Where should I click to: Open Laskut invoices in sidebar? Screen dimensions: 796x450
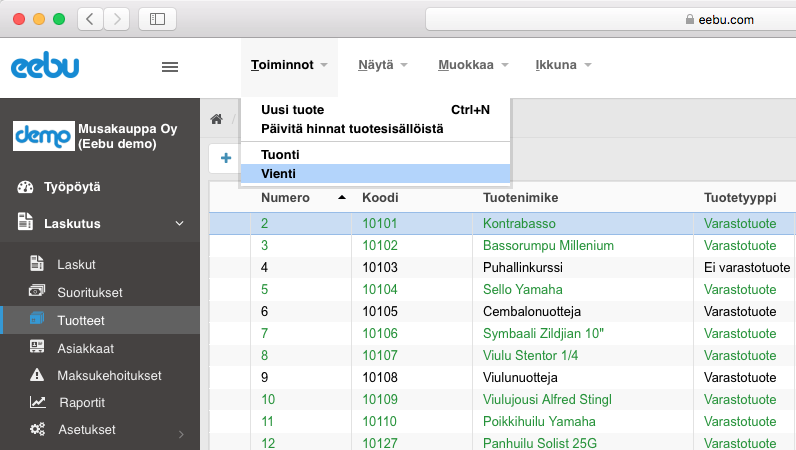pos(76,264)
